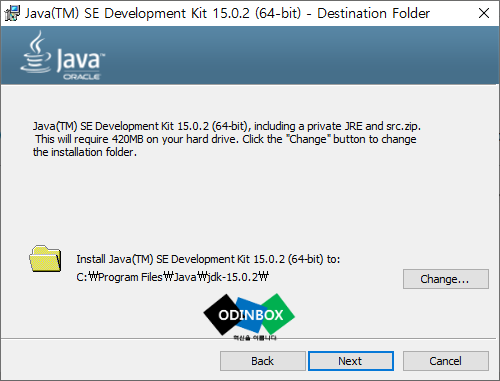Image resolution: width=500 pixels, height=381 pixels.
Task: Click the installer icon in title bar
Action: pos(12,13)
